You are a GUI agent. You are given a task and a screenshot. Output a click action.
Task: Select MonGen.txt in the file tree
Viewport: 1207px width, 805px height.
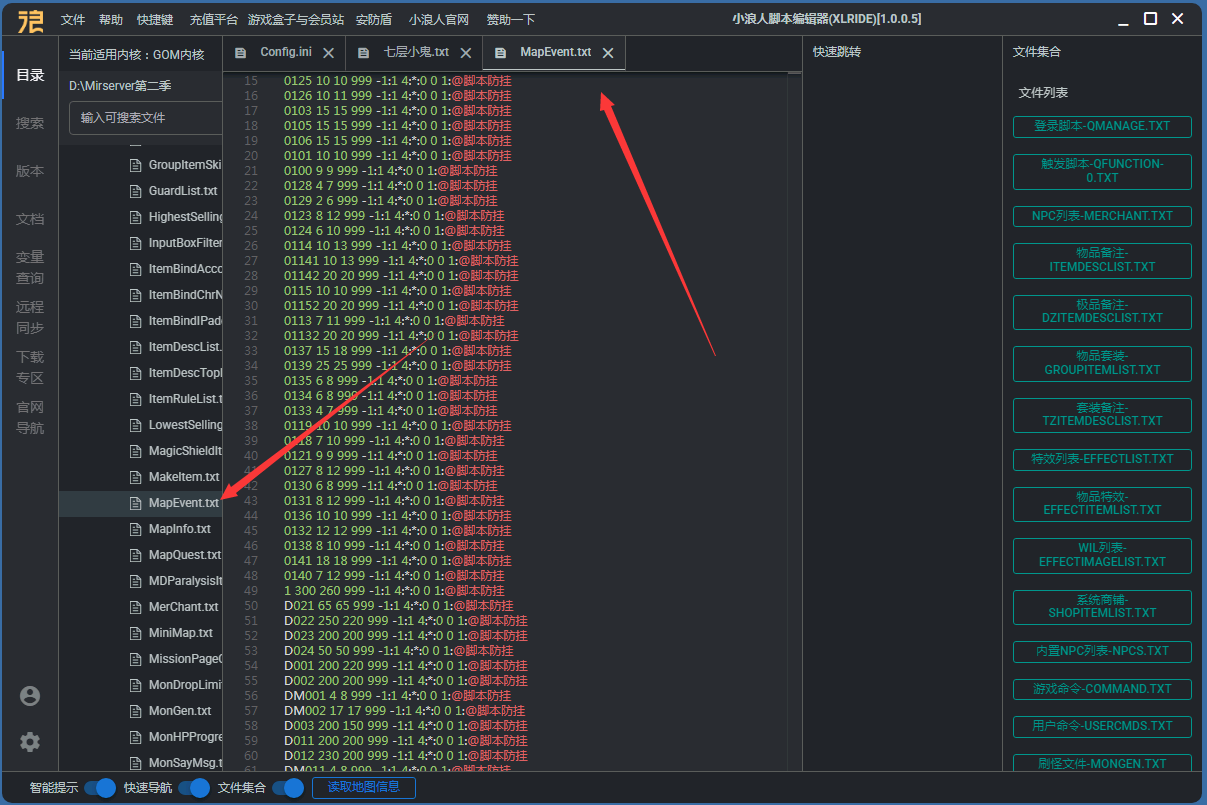[179, 711]
